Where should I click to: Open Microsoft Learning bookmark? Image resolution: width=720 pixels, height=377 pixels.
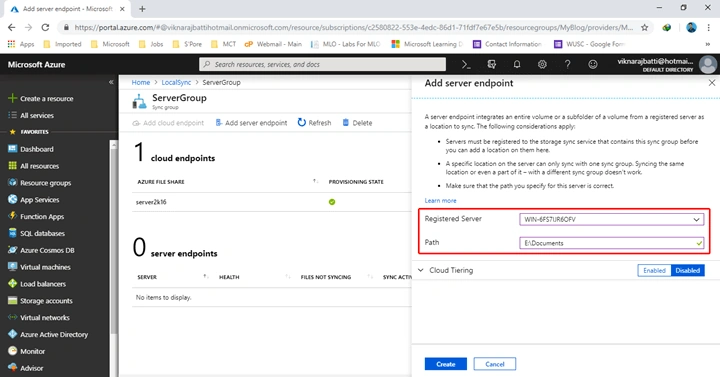point(427,44)
